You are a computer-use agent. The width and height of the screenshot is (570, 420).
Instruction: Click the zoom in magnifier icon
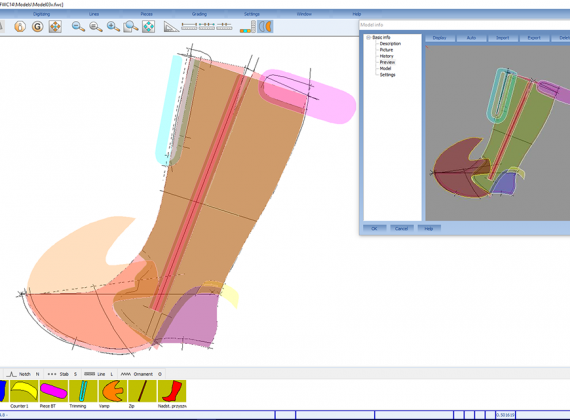coord(113,27)
